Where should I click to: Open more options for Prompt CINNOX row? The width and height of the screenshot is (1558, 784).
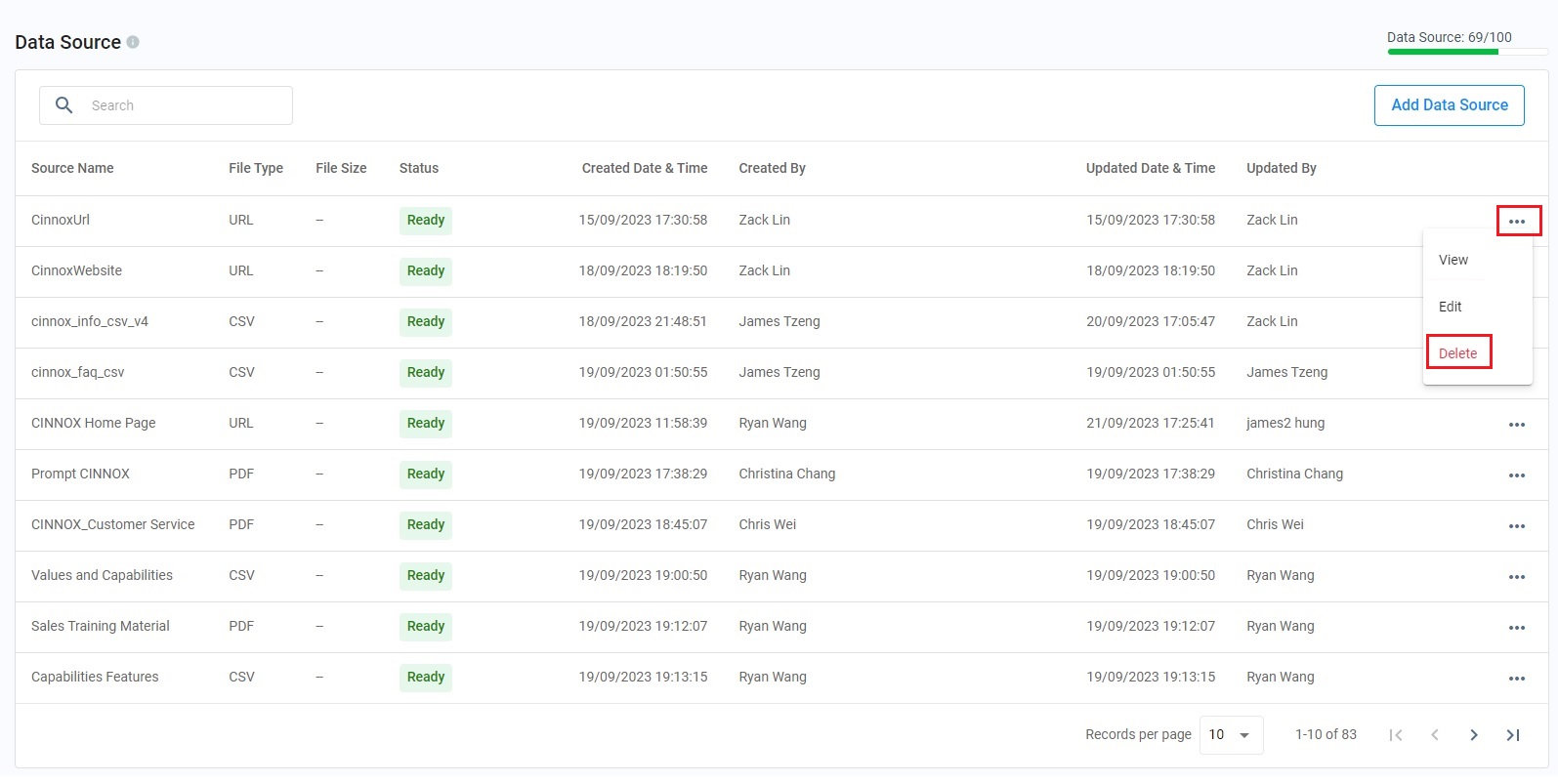tap(1517, 475)
